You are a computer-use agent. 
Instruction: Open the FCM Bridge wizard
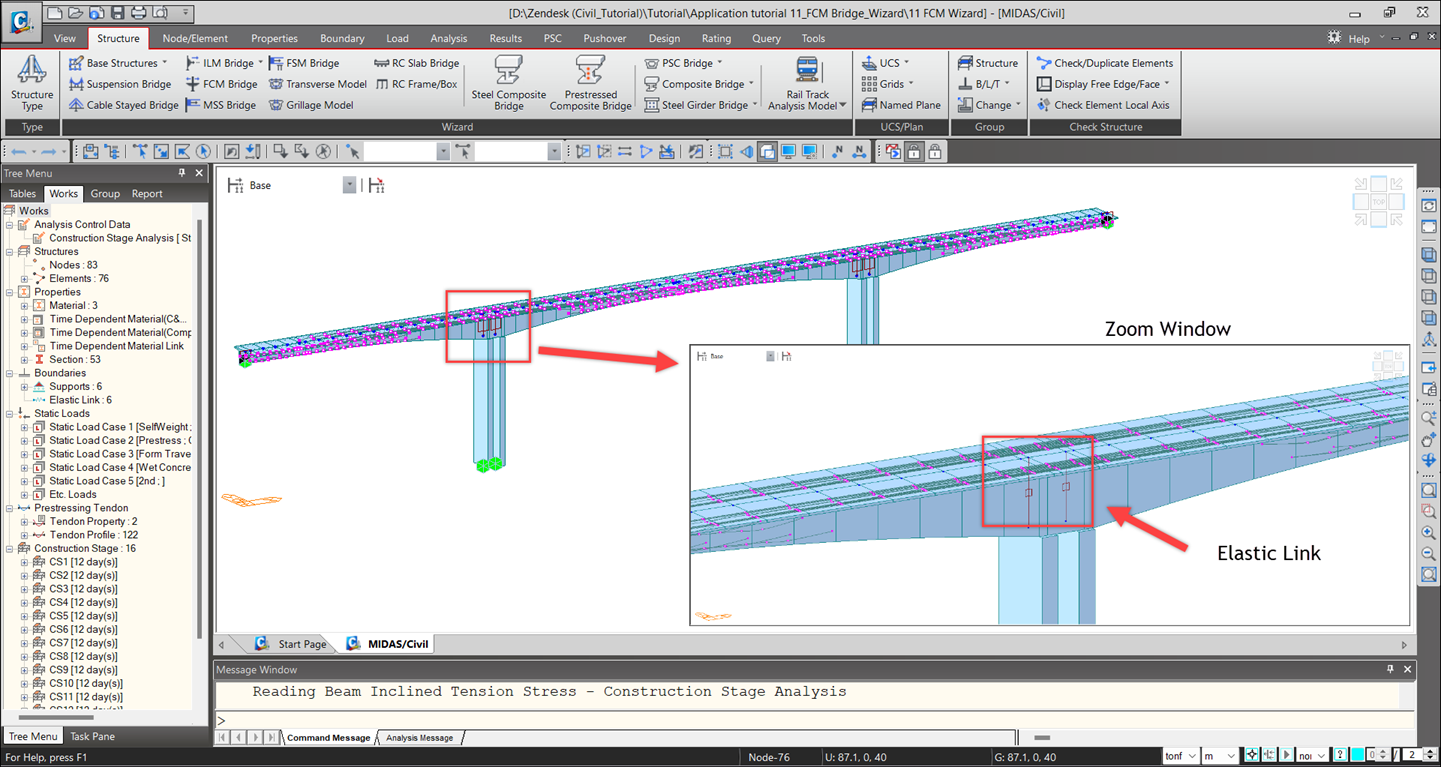click(221, 84)
